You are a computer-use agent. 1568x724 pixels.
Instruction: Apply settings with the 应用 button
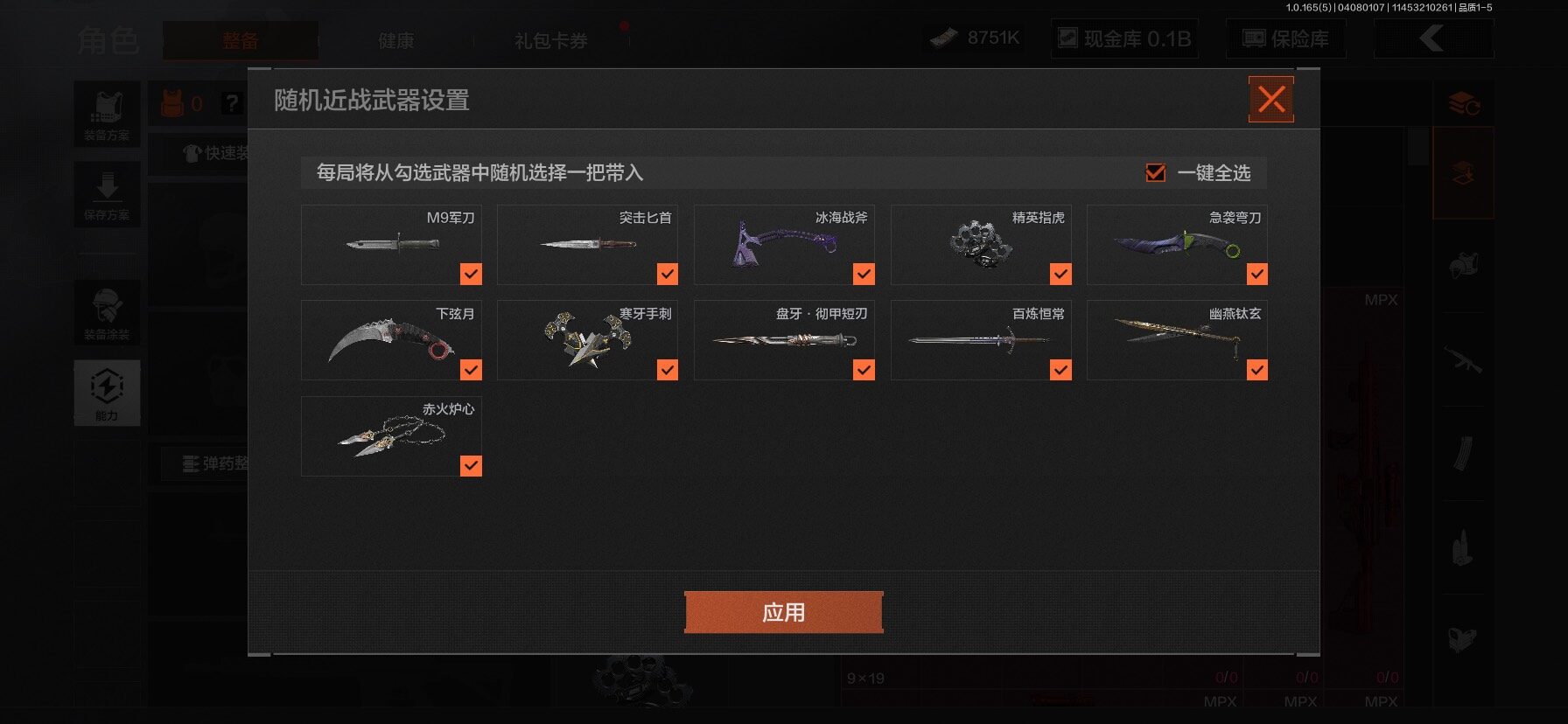(783, 612)
